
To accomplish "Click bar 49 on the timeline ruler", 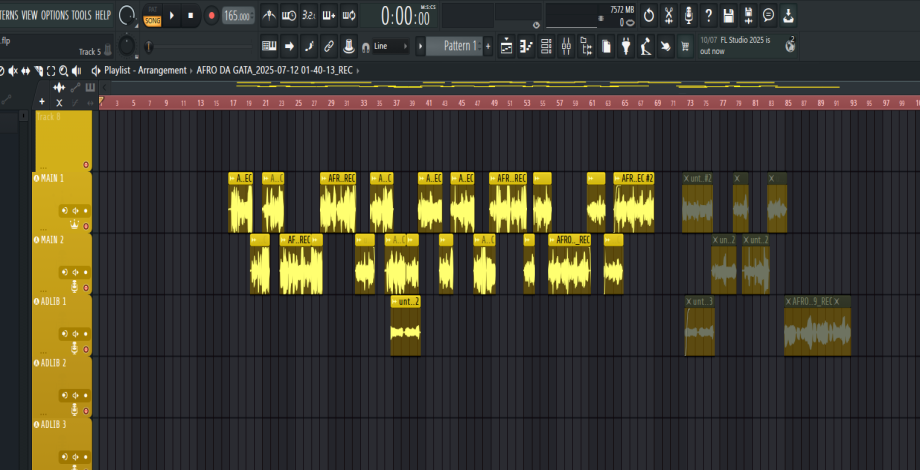I will 494,103.
